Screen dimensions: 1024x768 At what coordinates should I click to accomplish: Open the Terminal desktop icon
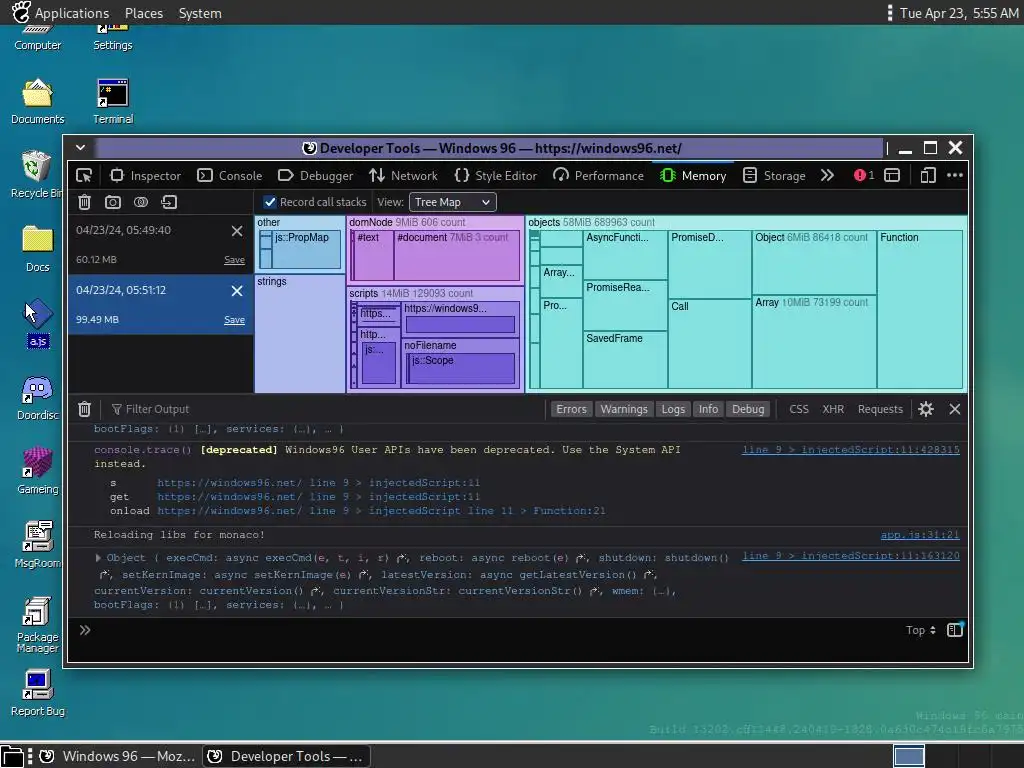pos(113,102)
